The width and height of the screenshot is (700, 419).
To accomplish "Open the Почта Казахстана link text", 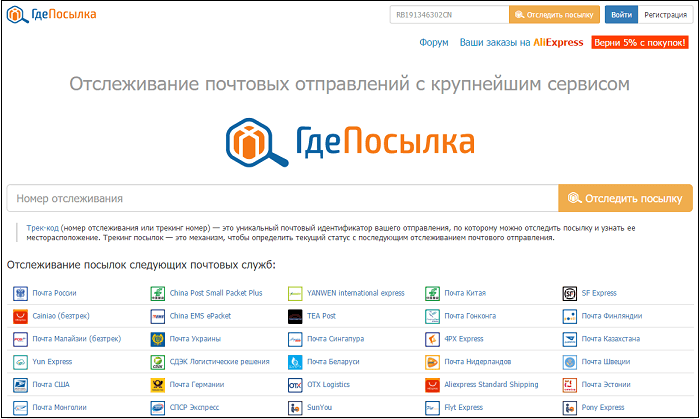I will (611, 339).
